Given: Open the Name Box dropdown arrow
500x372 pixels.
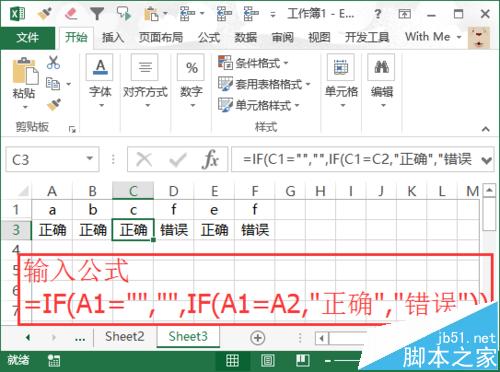Looking at the screenshot, I should [89, 158].
